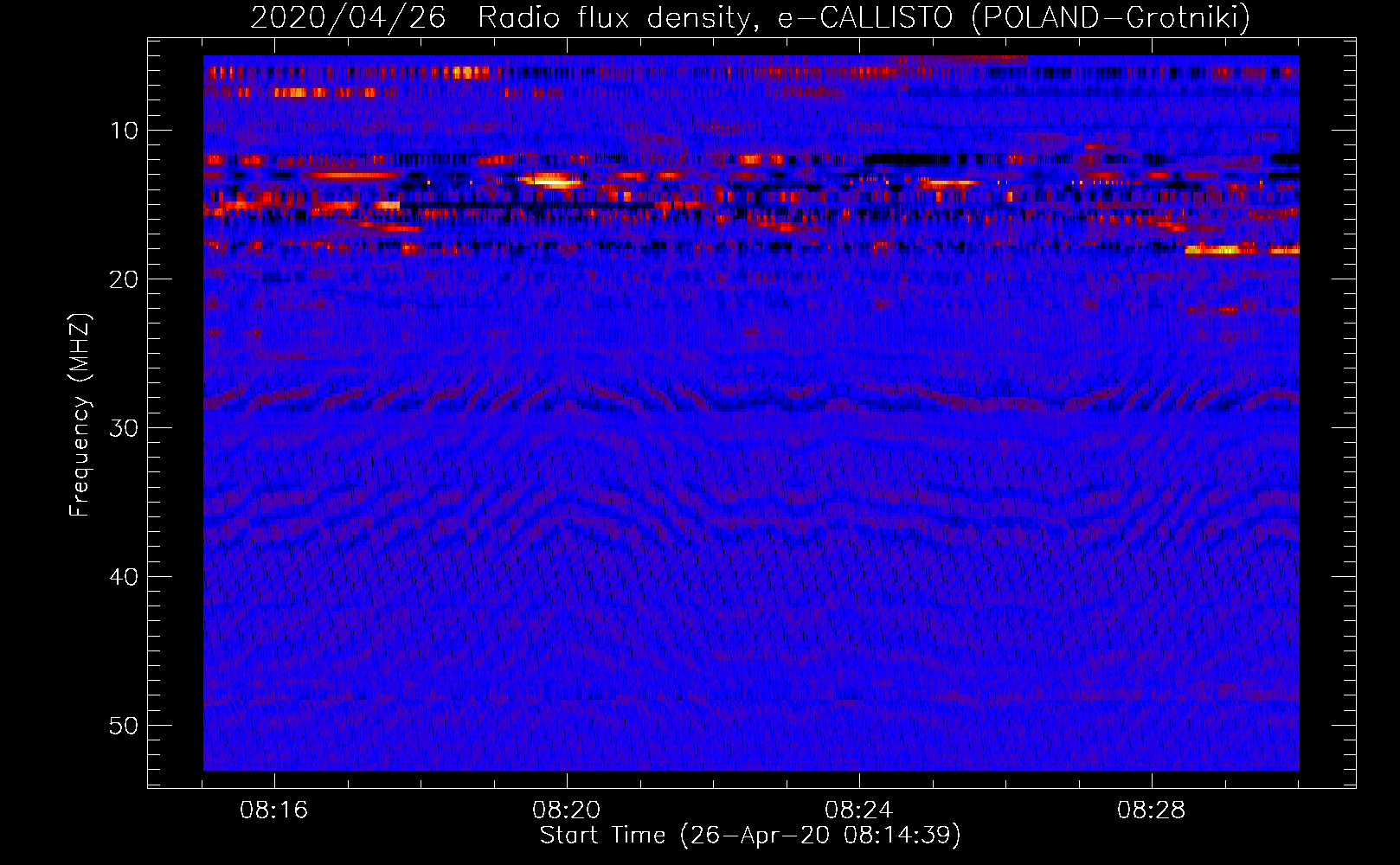Click the '20' frequency tick label
The height and width of the screenshot is (865, 1400).
click(125, 279)
